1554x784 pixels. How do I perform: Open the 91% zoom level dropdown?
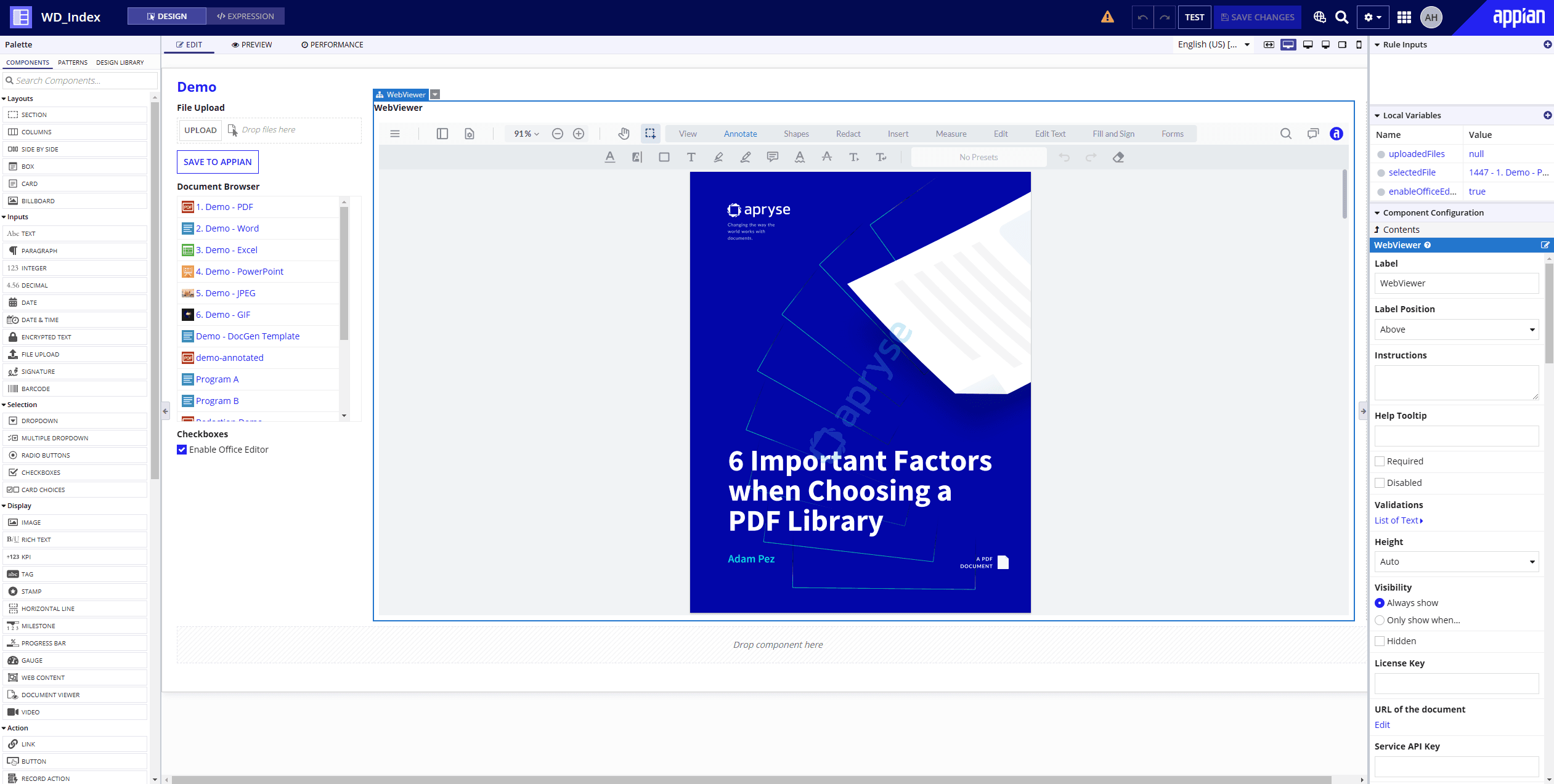point(527,134)
